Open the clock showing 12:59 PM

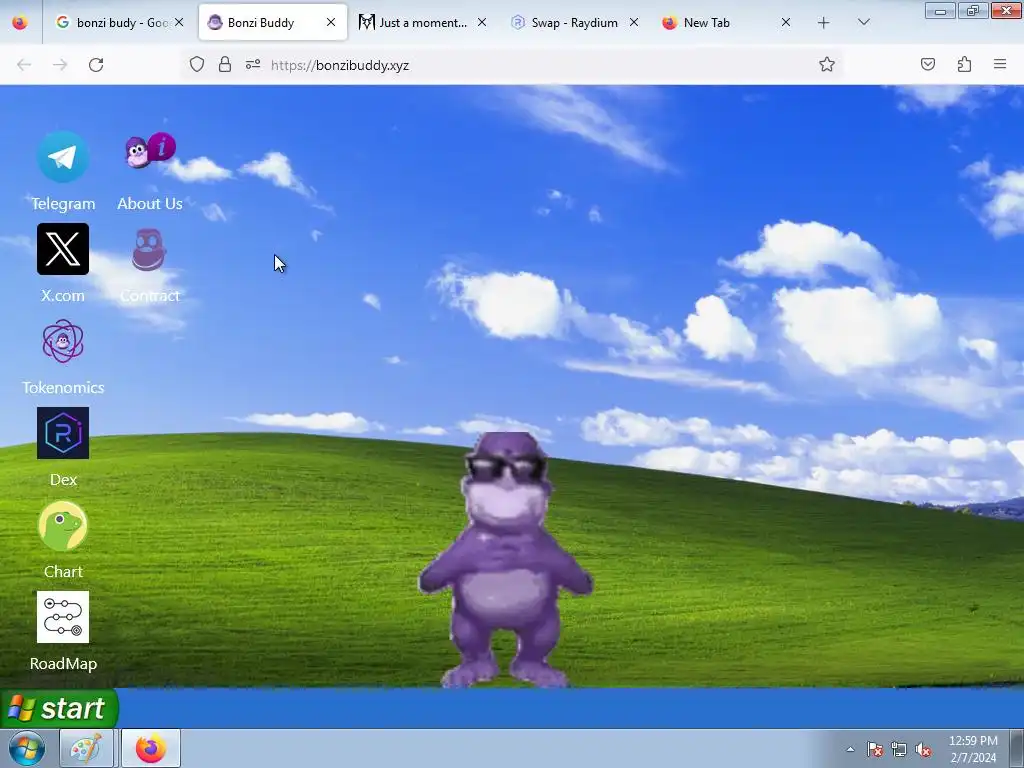[973, 749]
